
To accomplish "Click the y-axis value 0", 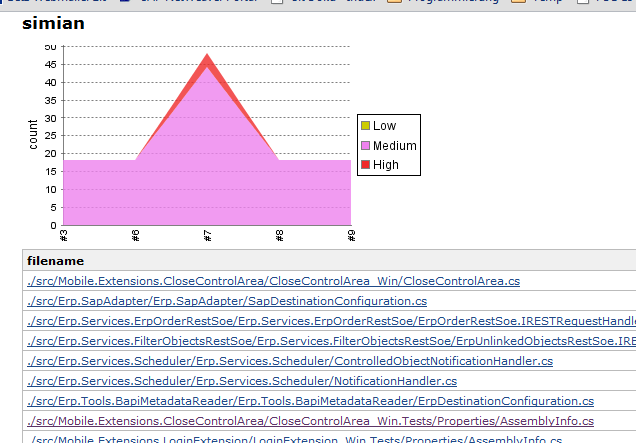I will [54, 225].
